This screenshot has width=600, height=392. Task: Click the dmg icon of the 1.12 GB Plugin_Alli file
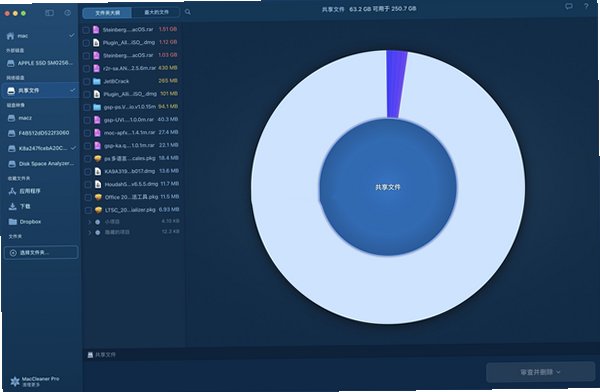(96, 42)
